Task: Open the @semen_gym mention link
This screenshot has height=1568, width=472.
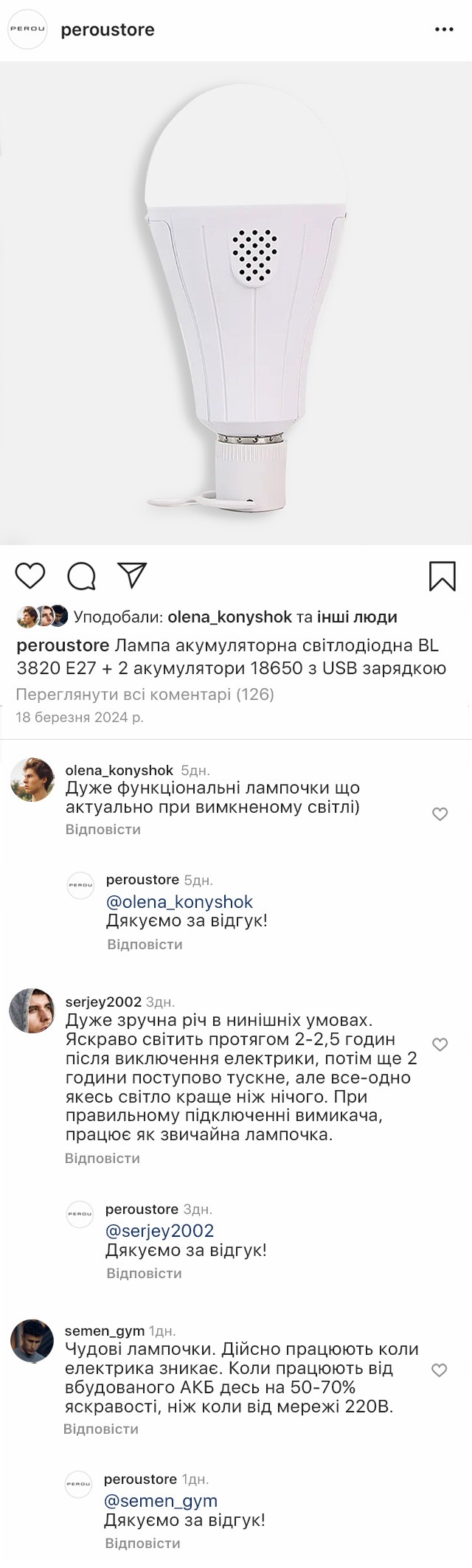Action: click(160, 1501)
